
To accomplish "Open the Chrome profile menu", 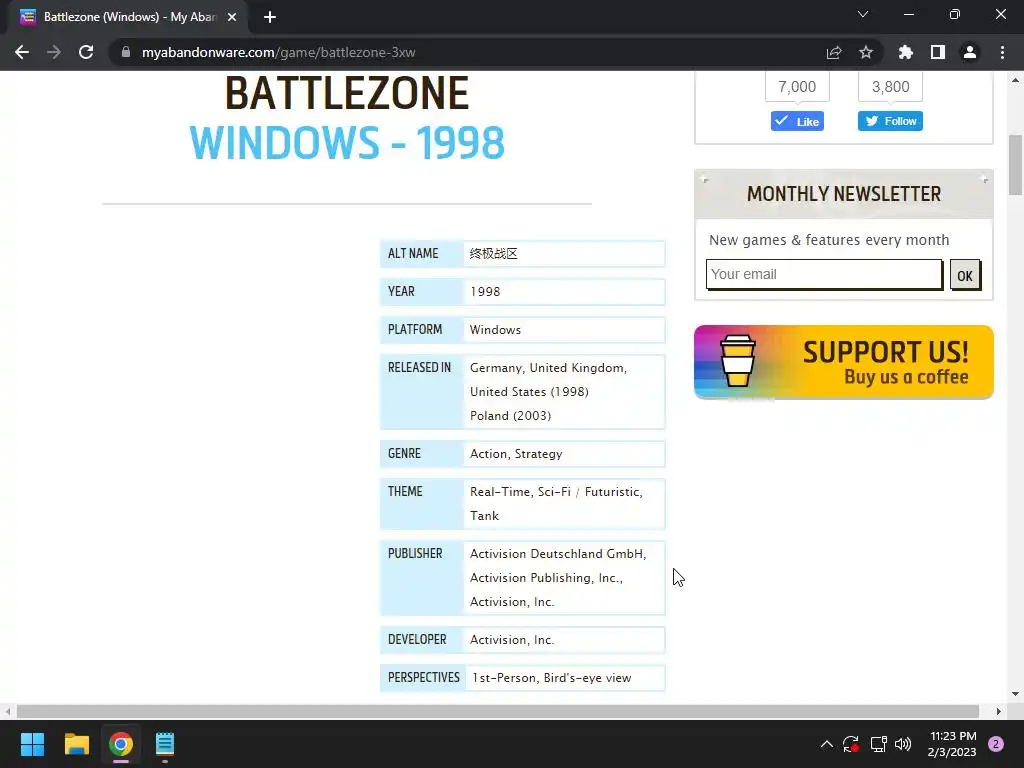I will click(x=970, y=52).
